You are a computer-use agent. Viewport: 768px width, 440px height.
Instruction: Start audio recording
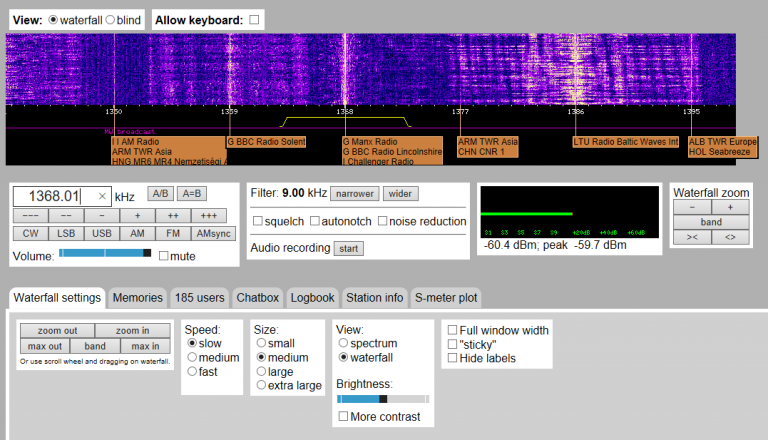[x=348, y=248]
